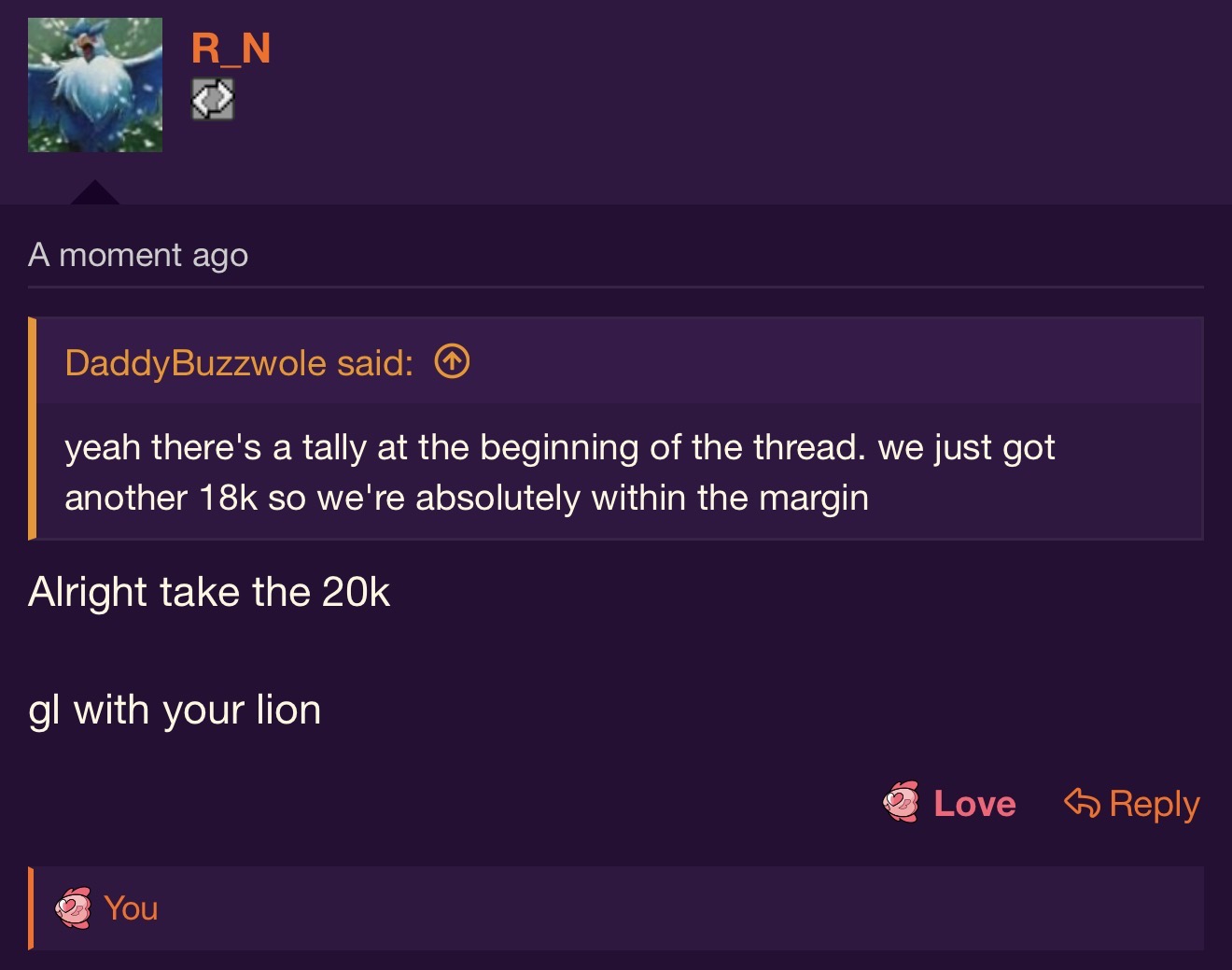The height and width of the screenshot is (970, 1232).
Task: Click the orange bar left of quote
Action: (x=33, y=429)
